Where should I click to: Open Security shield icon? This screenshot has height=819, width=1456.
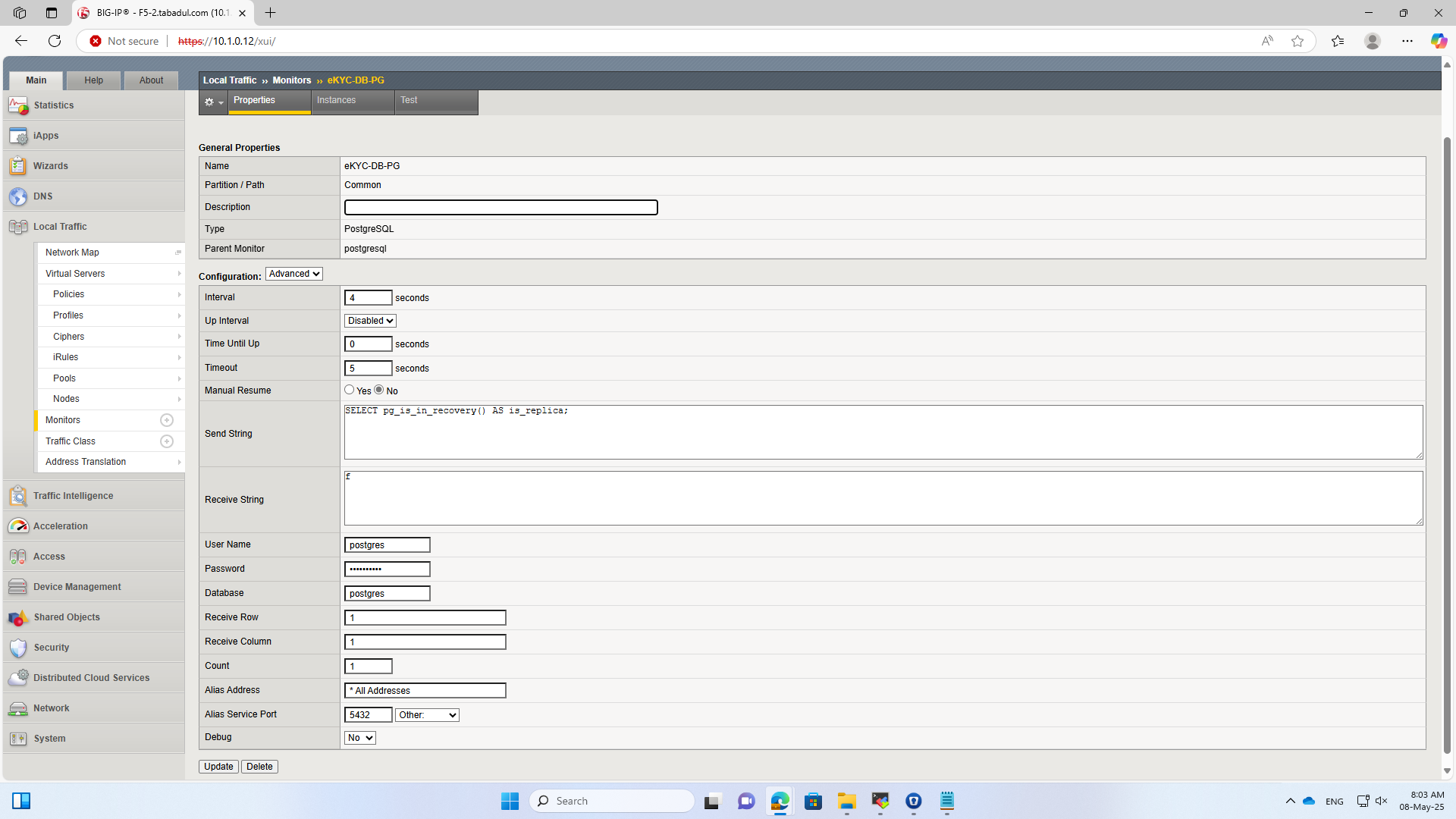pos(18,648)
